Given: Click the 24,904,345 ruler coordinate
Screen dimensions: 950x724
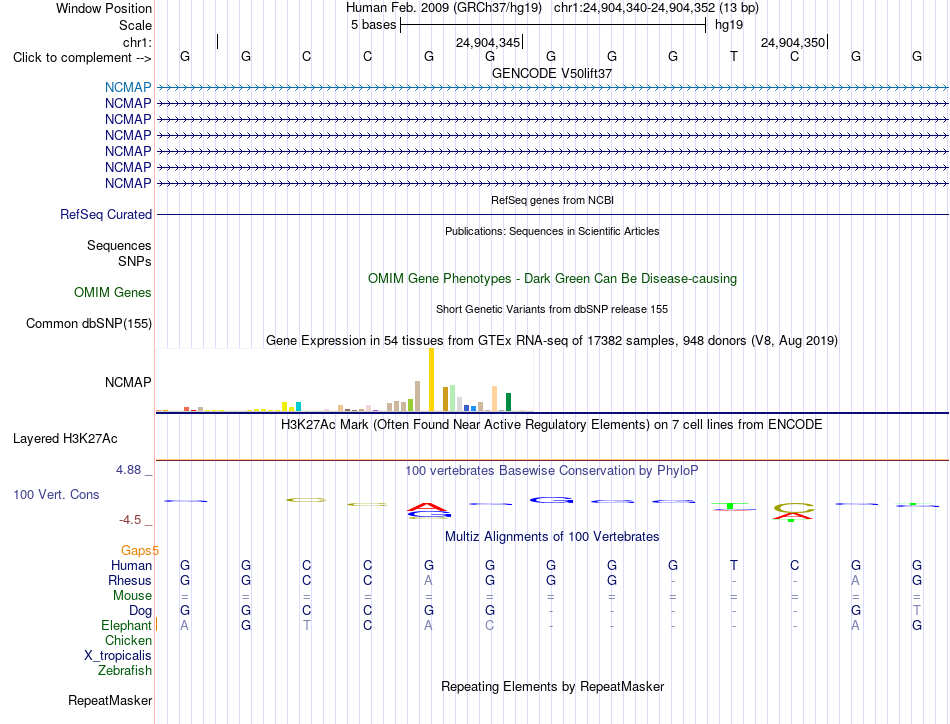Looking at the screenshot, I should 488,42.
